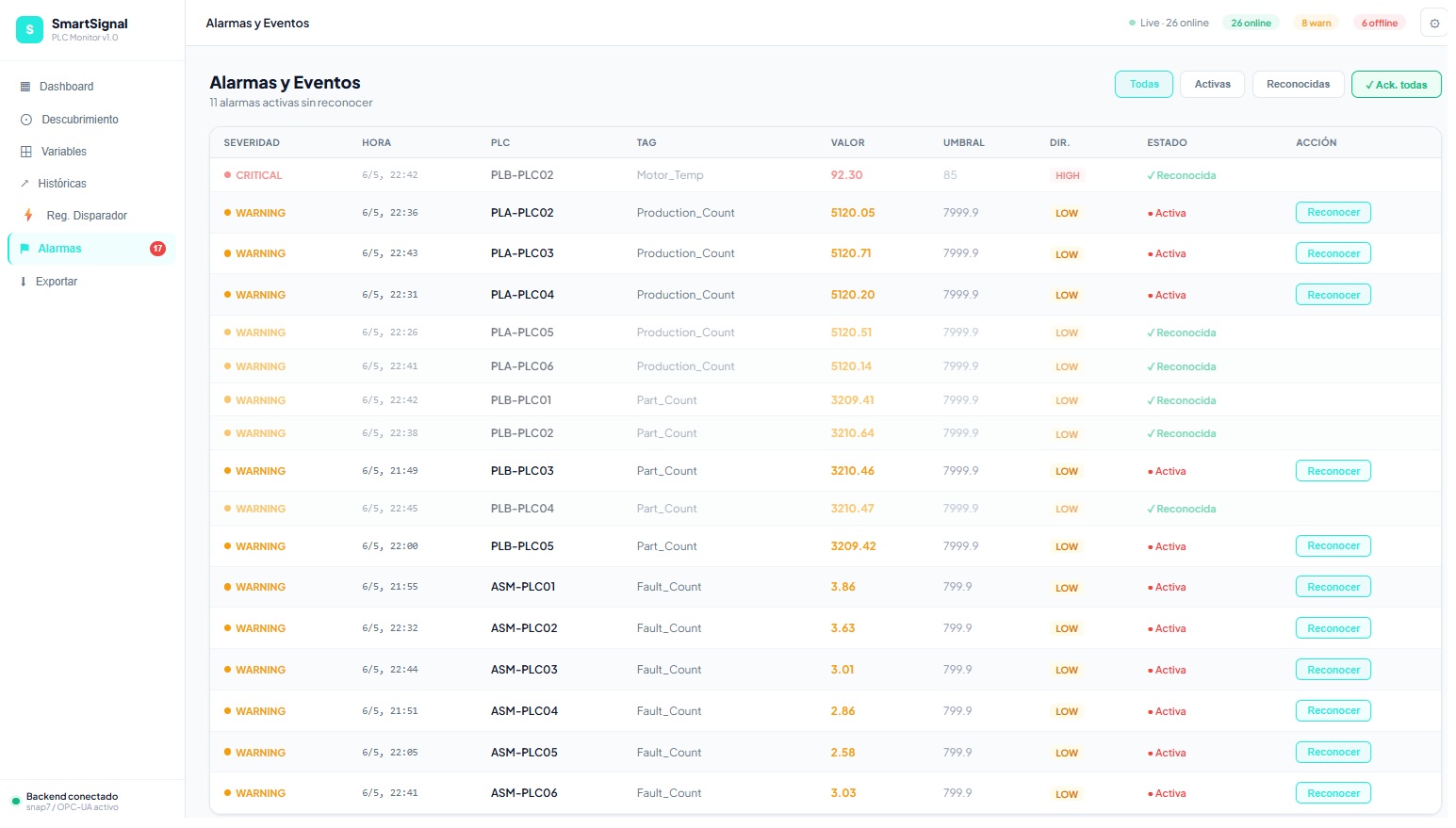Open Reg. Disparador page
Screen dimensions: 1456x828
(92, 216)
